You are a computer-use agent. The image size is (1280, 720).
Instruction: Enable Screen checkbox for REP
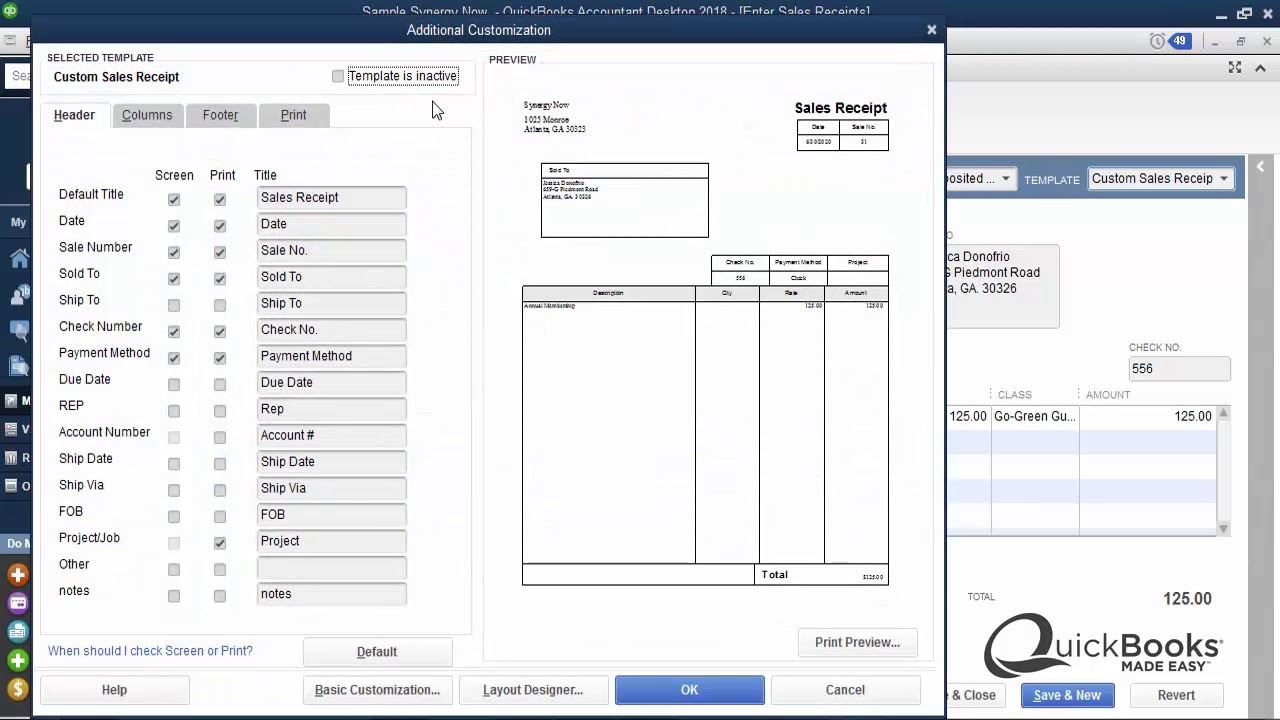pyautogui.click(x=174, y=411)
